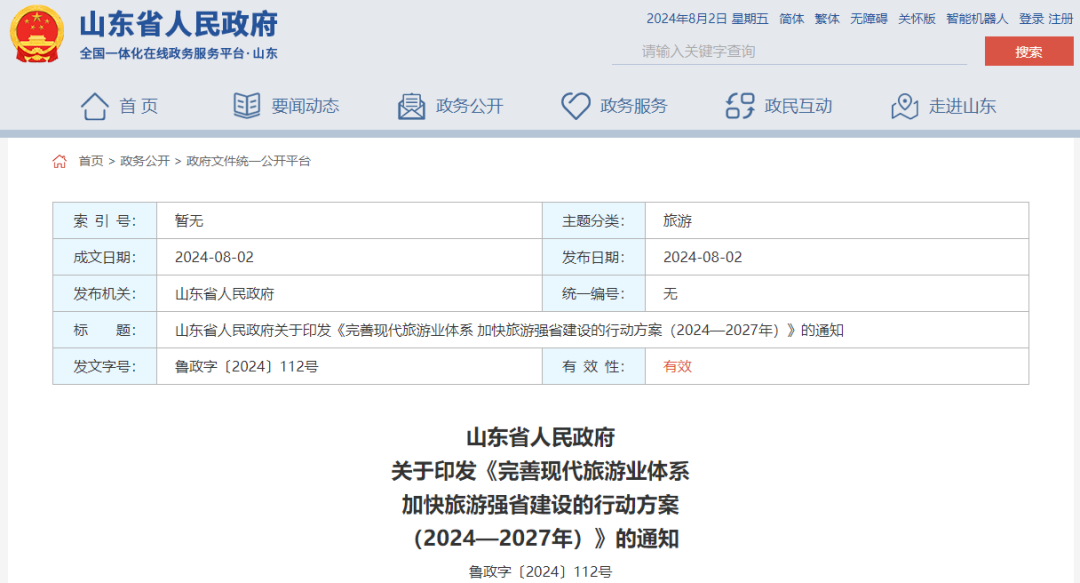Focus the keyword search input field
The height and width of the screenshot is (583, 1080).
789,52
